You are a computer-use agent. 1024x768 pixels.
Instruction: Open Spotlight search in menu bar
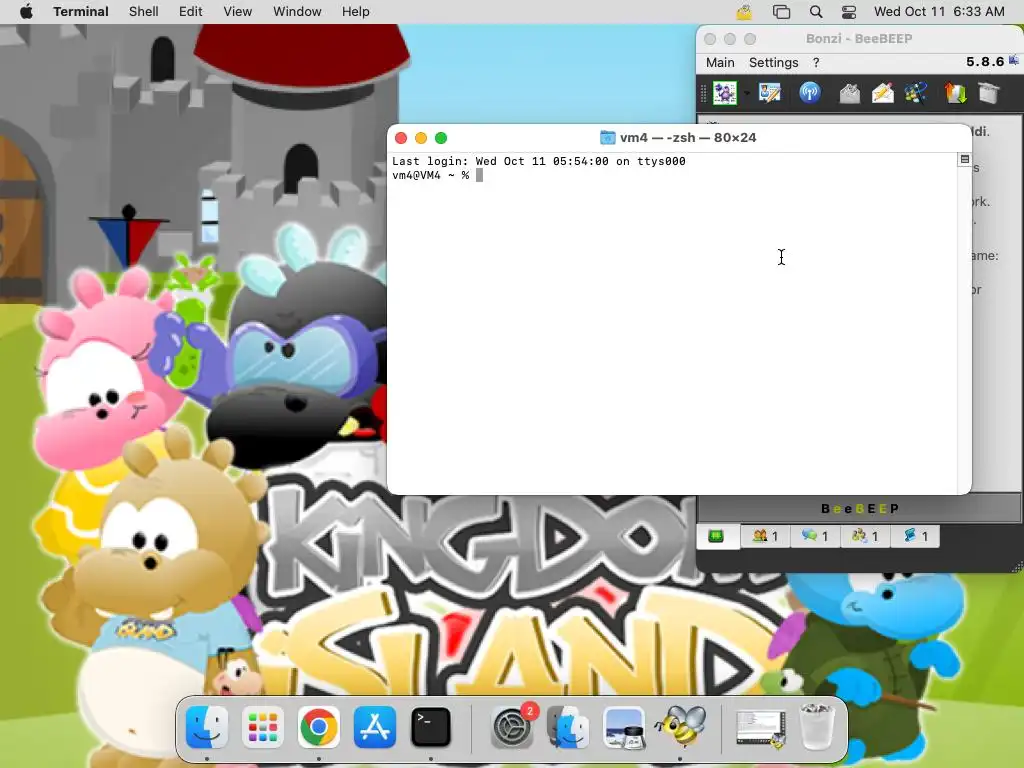click(x=816, y=12)
